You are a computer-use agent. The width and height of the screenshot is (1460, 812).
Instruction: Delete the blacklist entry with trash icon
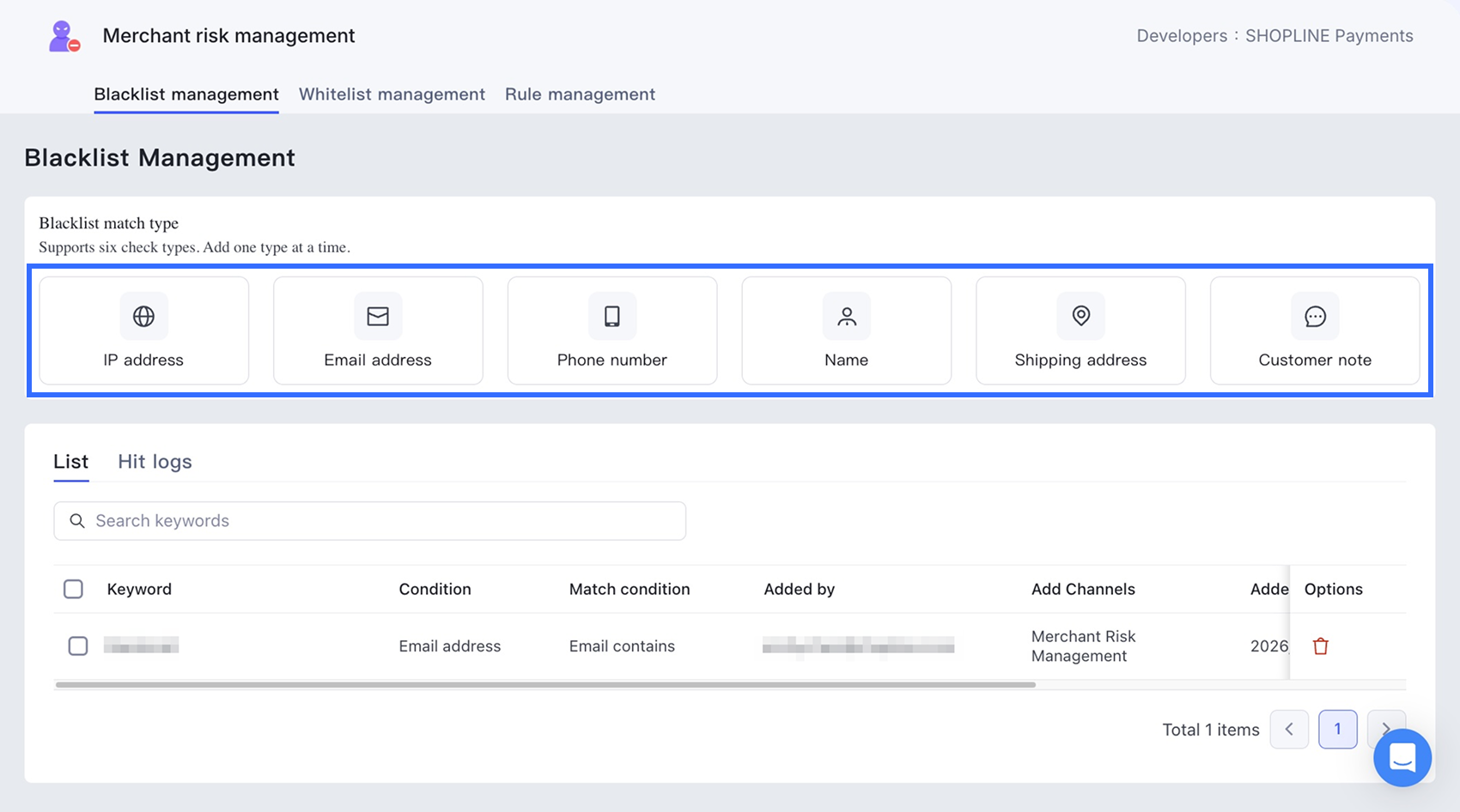[x=1321, y=646]
